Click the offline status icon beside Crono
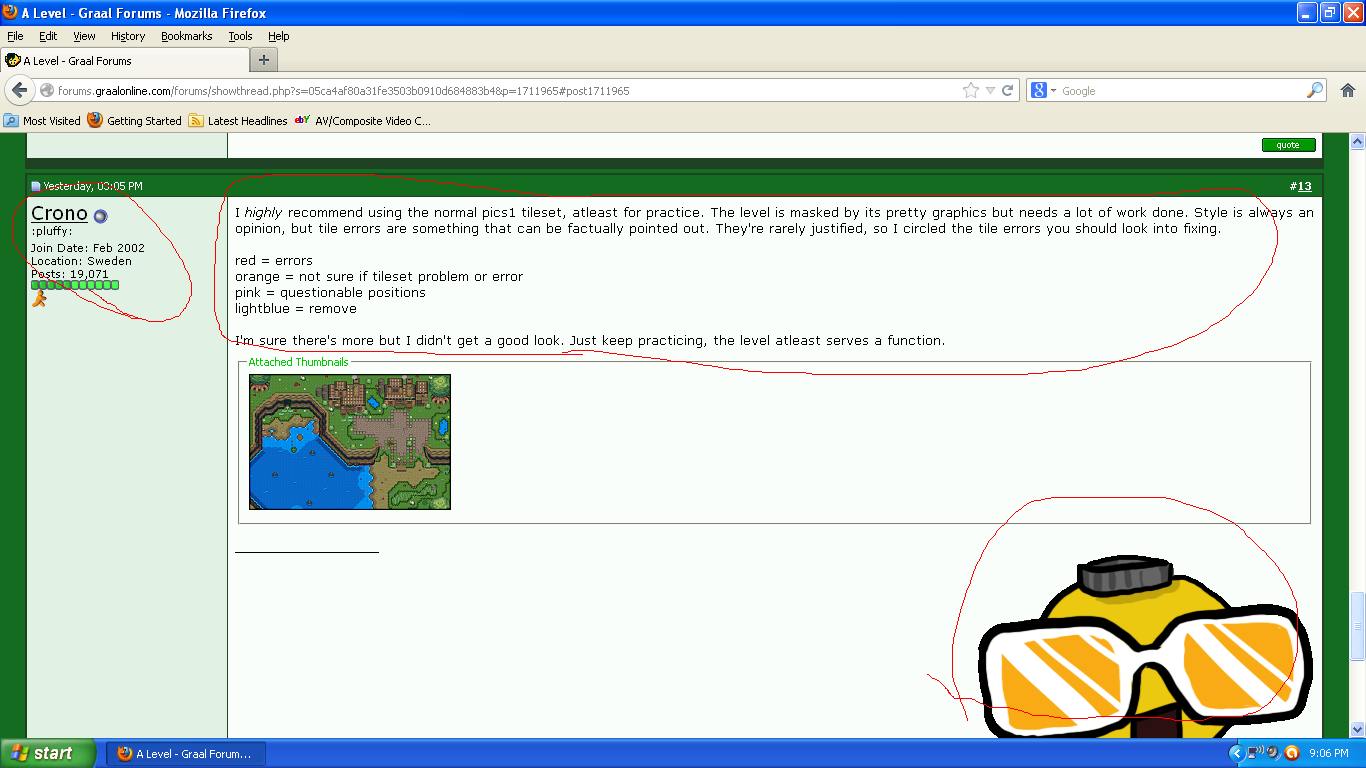 tap(100, 216)
